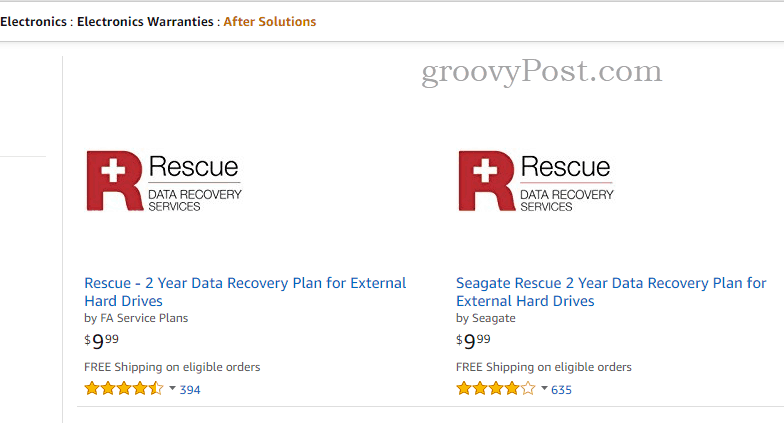Click the 4.5-star rating icons beside 394
This screenshot has height=423, width=784.
pos(124,388)
